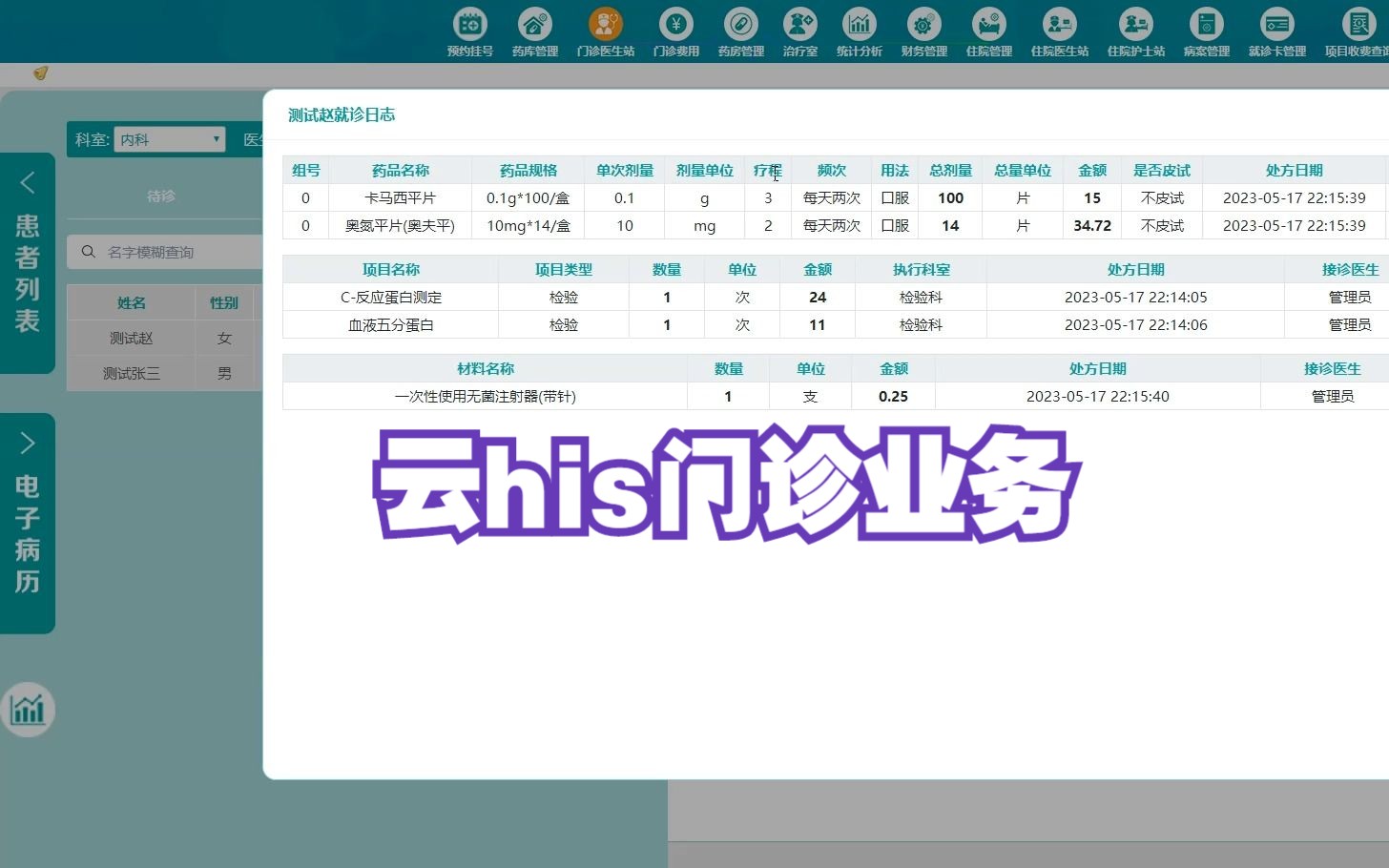This screenshot has width=1389, height=868.
Task: Click the C-反应蛋白测定 item cell
Action: tap(391, 297)
